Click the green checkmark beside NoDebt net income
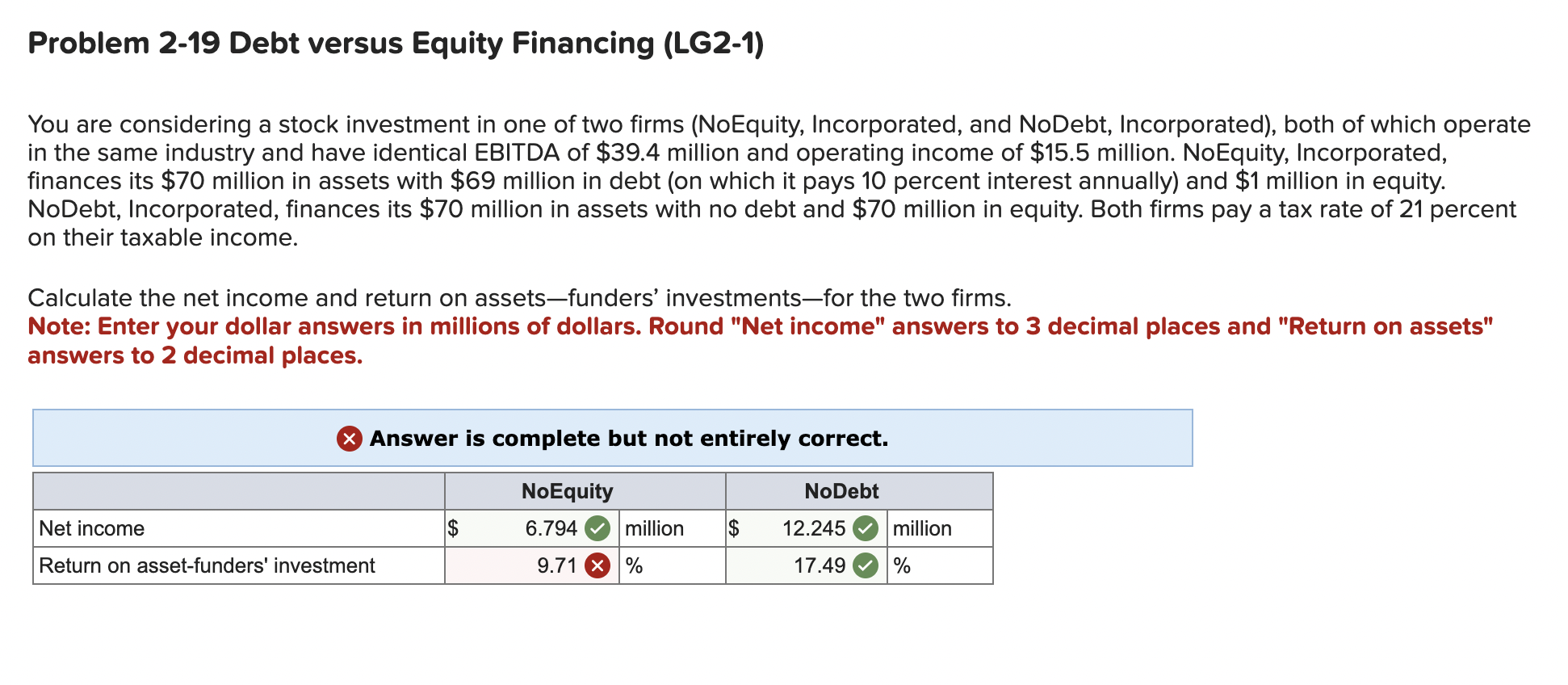This screenshot has height=685, width=1568. [866, 528]
